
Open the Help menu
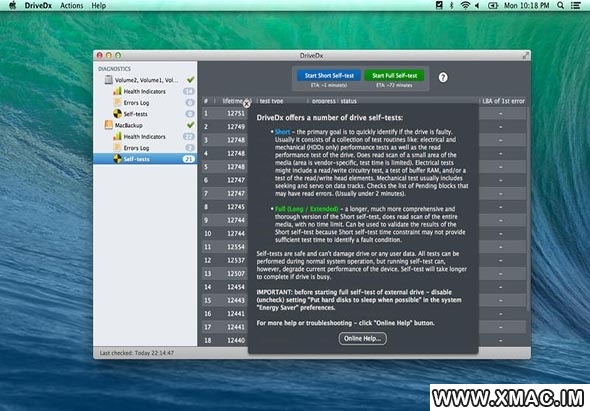pyautogui.click(x=99, y=6)
